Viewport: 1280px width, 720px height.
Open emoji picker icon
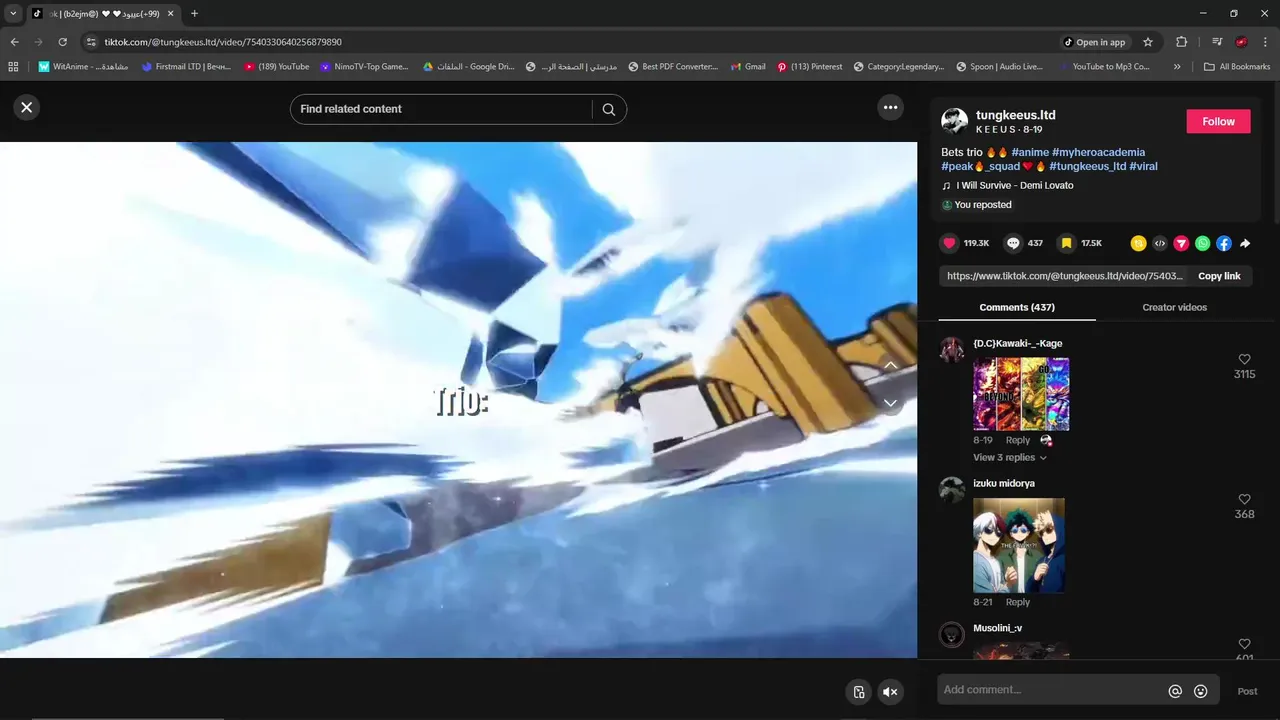click(x=1200, y=691)
